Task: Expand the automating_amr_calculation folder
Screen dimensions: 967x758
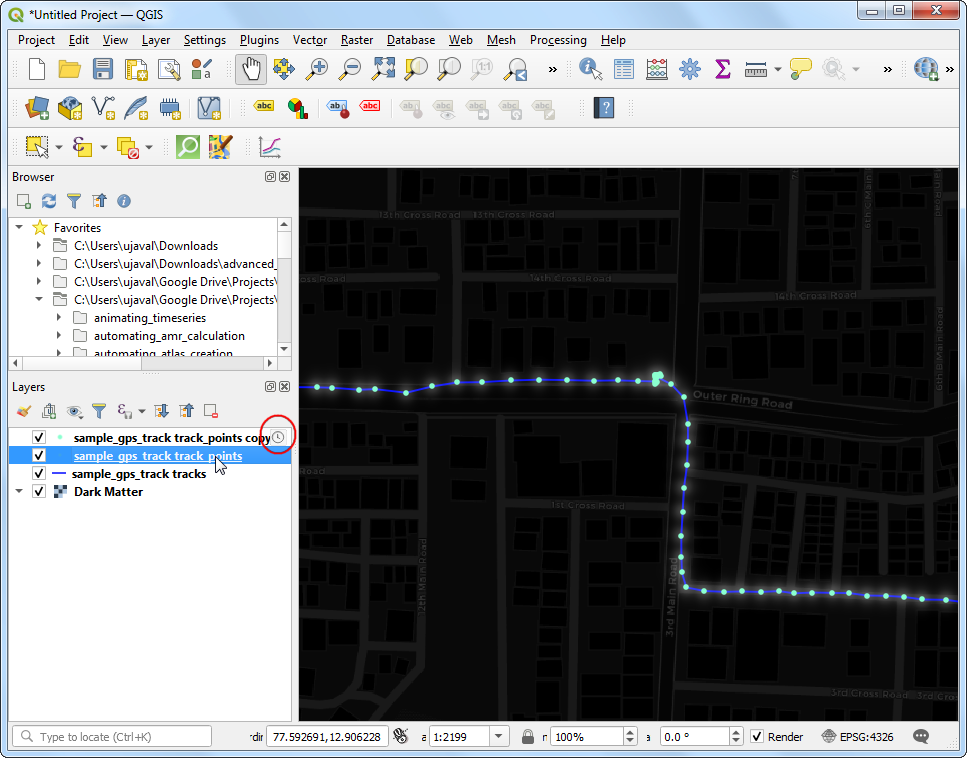Action: coord(59,336)
